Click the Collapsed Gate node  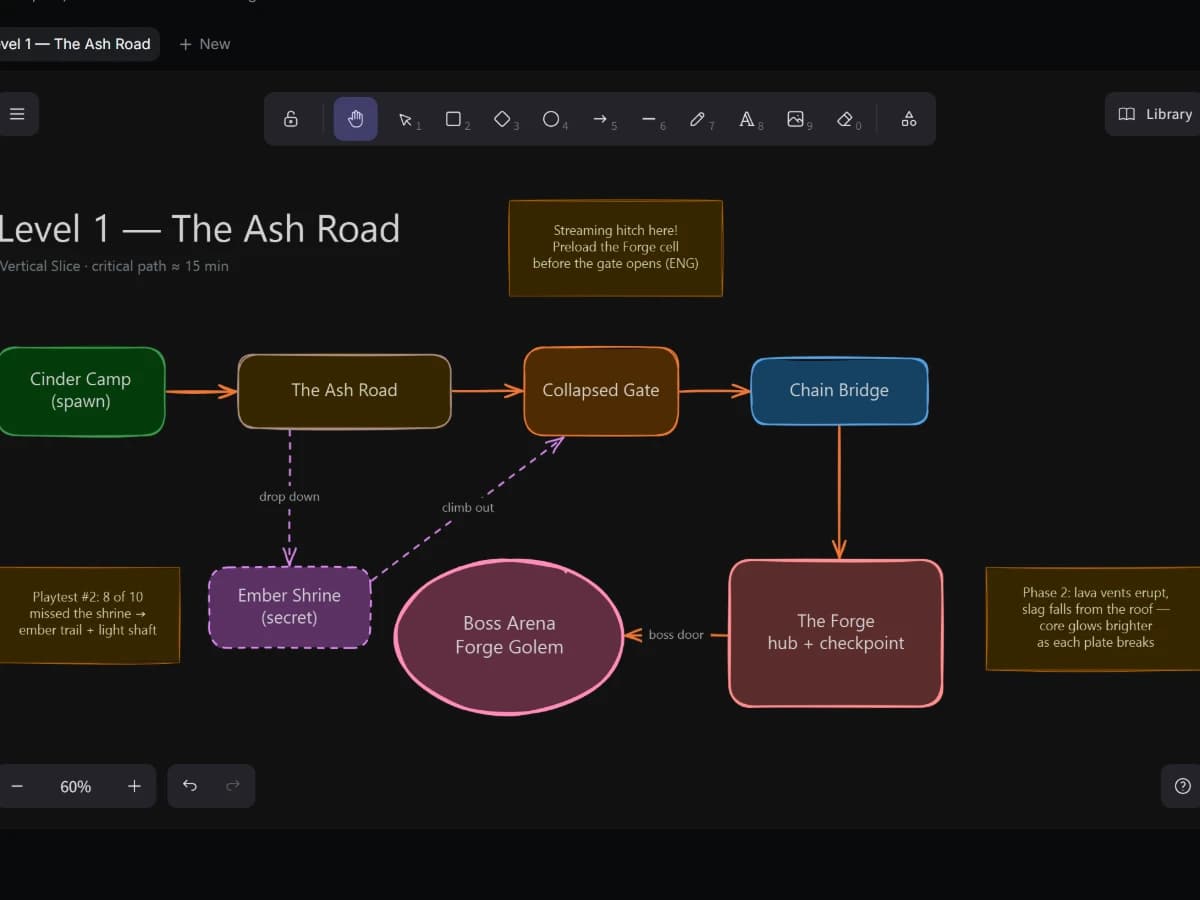coord(601,391)
